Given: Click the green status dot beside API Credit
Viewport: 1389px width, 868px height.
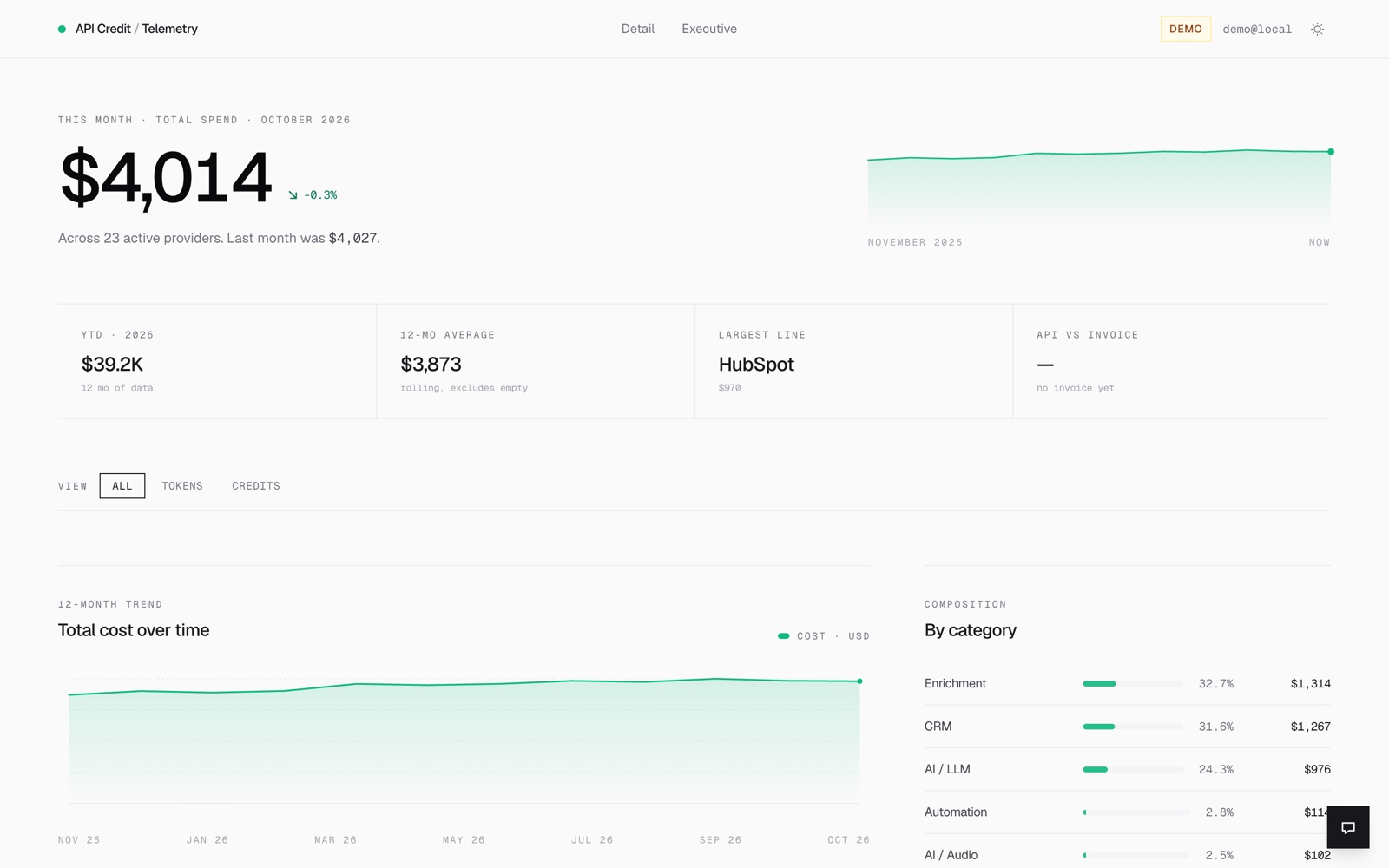Looking at the screenshot, I should [62, 30].
